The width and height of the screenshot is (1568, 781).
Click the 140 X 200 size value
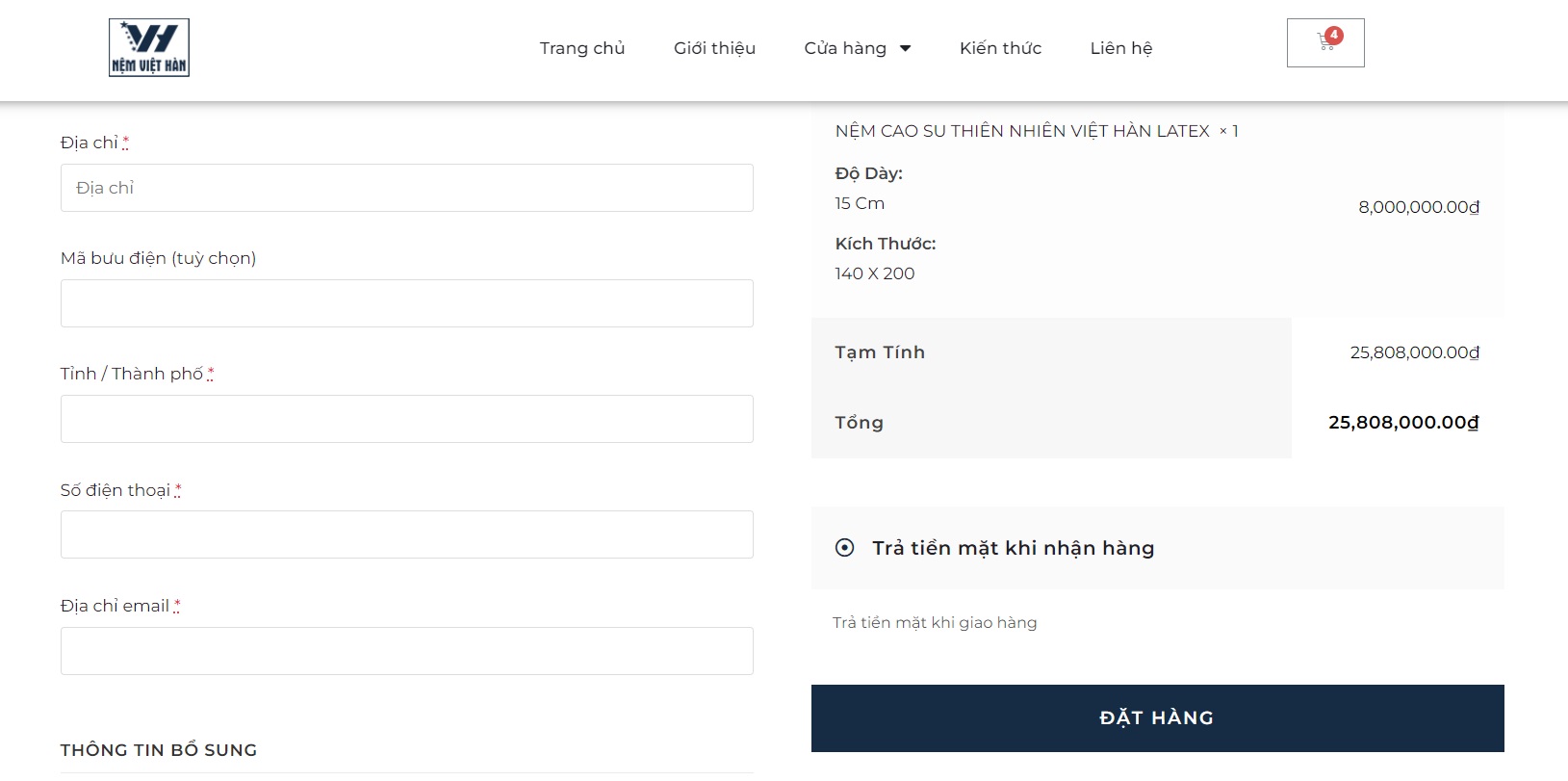click(x=875, y=273)
